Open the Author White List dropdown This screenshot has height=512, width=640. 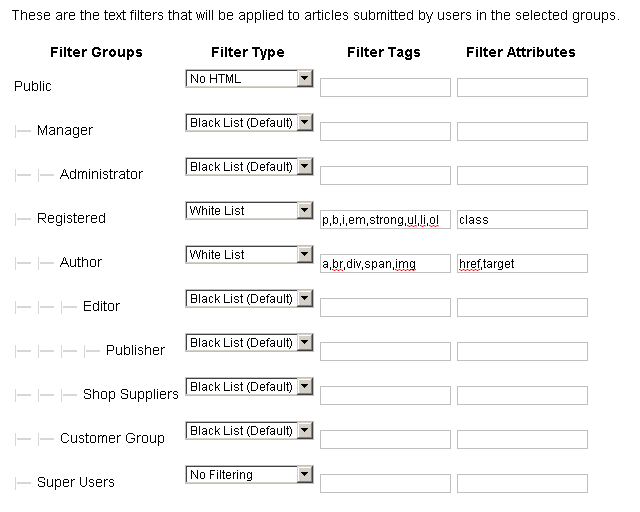[x=250, y=255]
